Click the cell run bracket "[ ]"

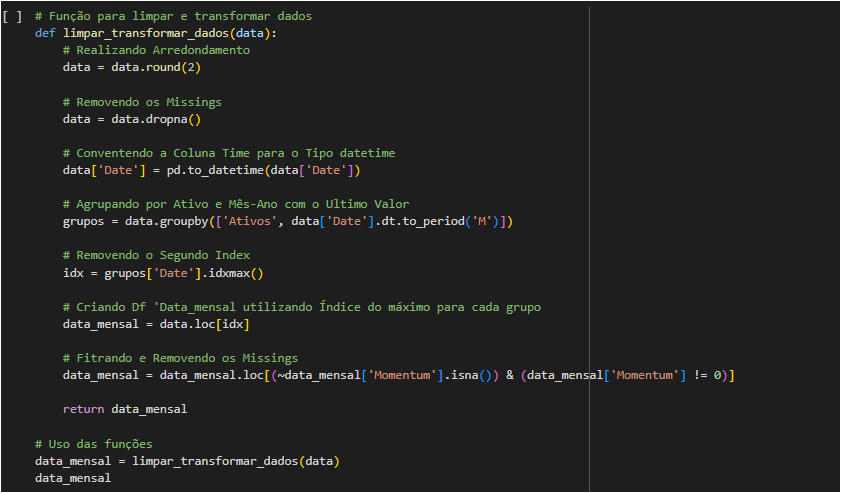[x=12, y=16]
